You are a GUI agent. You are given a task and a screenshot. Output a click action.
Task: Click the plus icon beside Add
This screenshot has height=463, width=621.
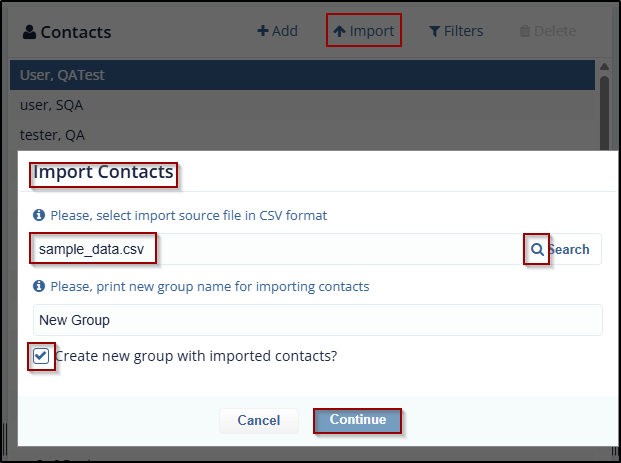click(x=263, y=31)
